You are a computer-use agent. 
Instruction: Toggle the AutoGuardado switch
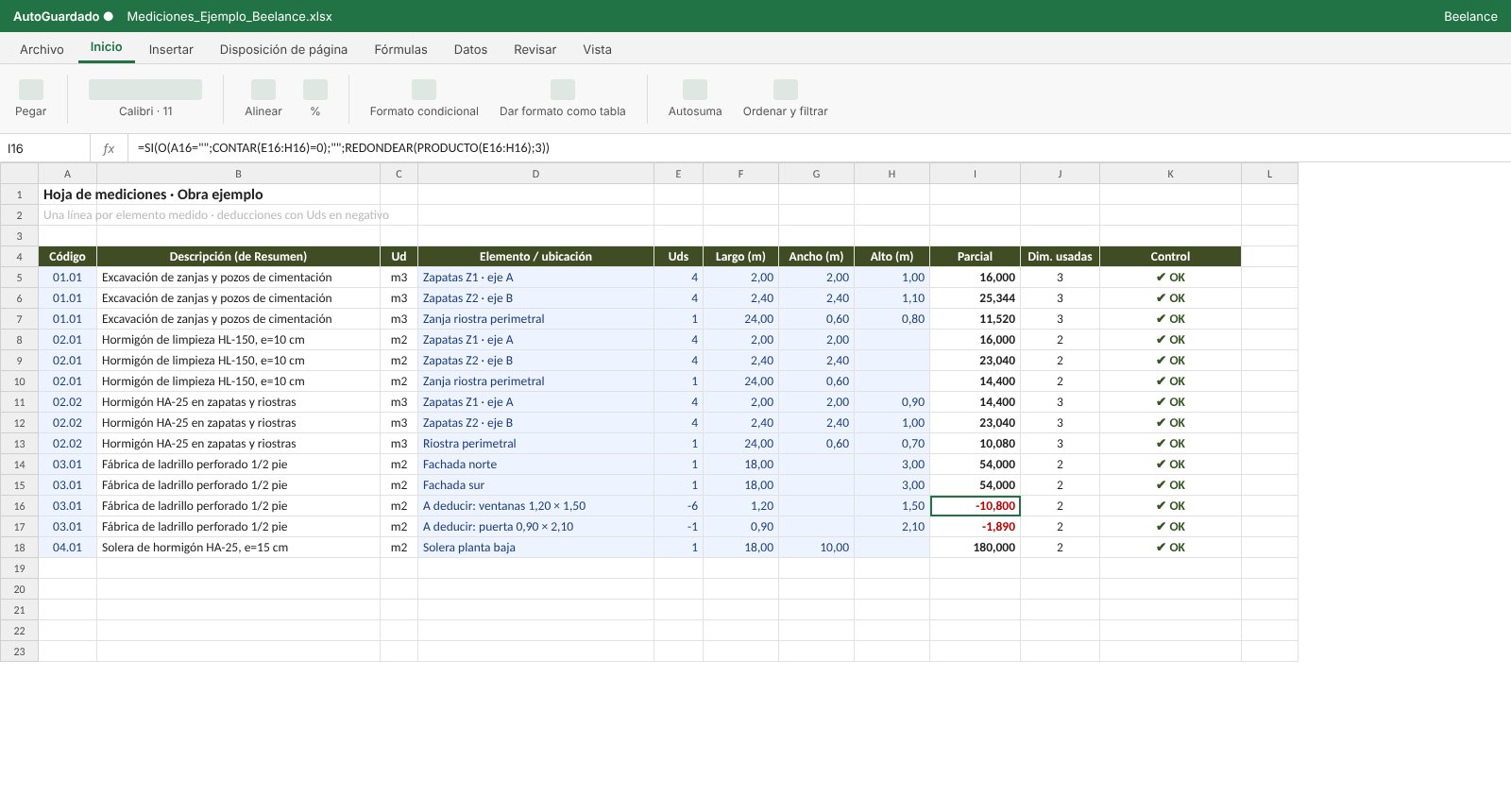pyautogui.click(x=109, y=16)
